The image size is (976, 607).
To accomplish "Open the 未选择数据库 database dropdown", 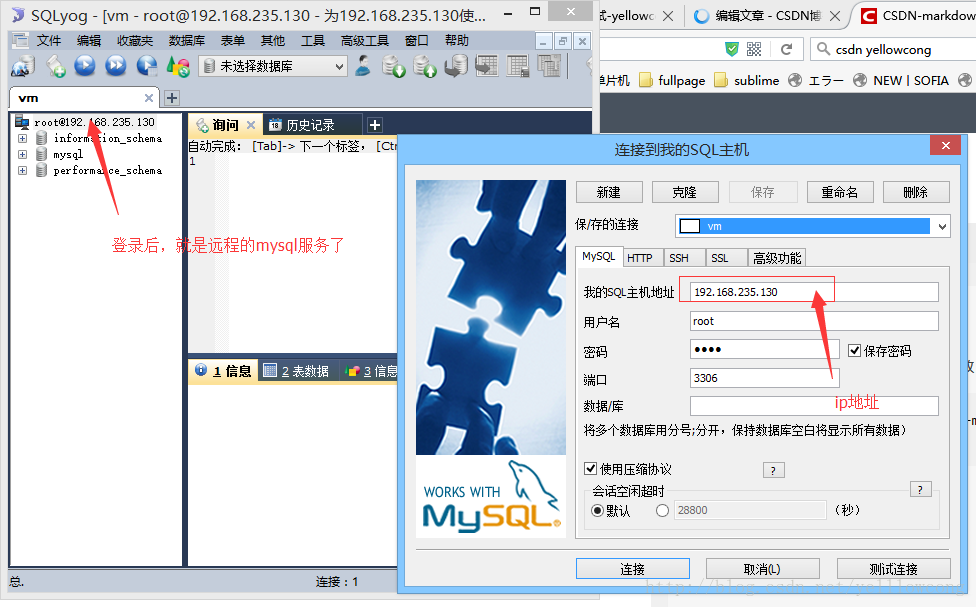I will point(339,66).
